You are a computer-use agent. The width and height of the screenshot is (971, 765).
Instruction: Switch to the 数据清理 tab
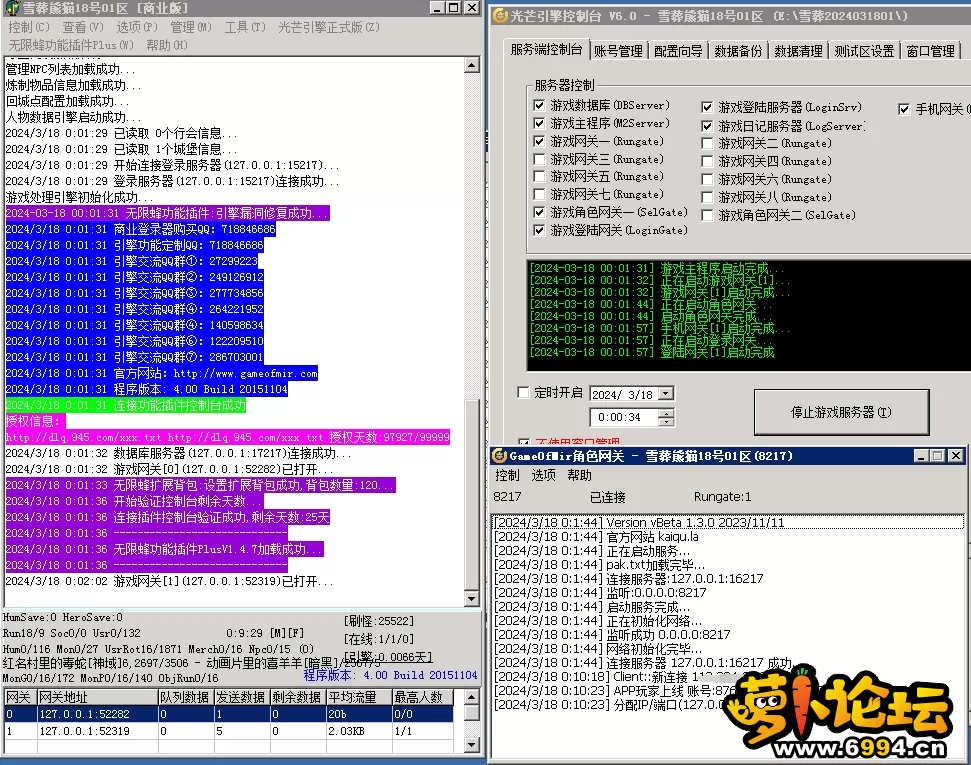pos(798,51)
